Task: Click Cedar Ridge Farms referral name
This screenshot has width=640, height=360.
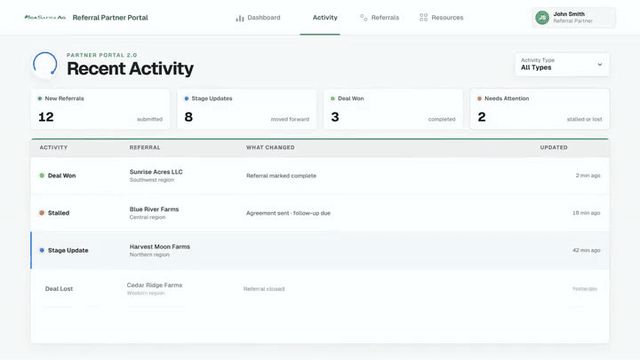Action: pyautogui.click(x=154, y=285)
